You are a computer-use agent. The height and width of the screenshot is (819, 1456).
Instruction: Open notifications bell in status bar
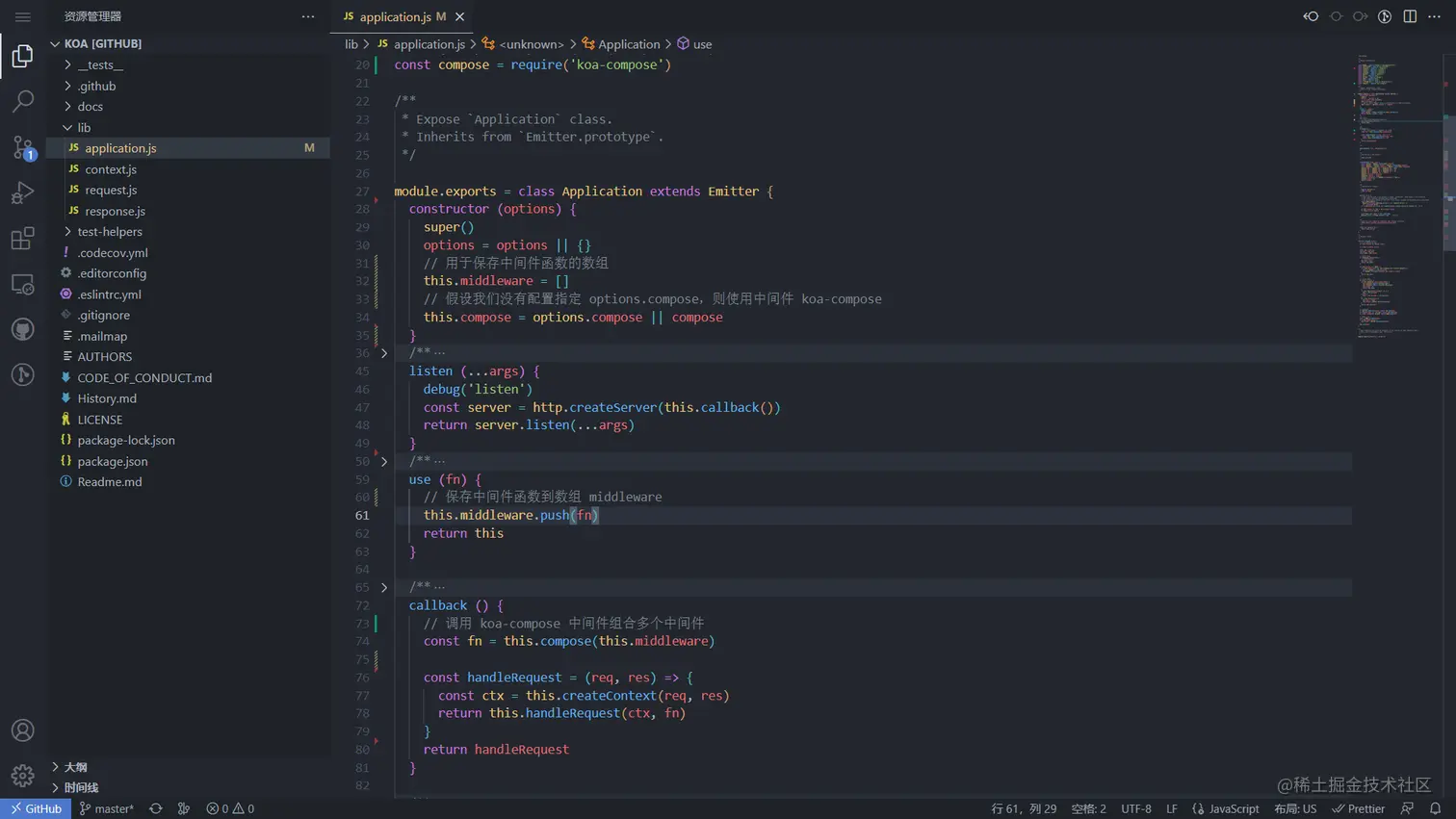(x=1435, y=808)
